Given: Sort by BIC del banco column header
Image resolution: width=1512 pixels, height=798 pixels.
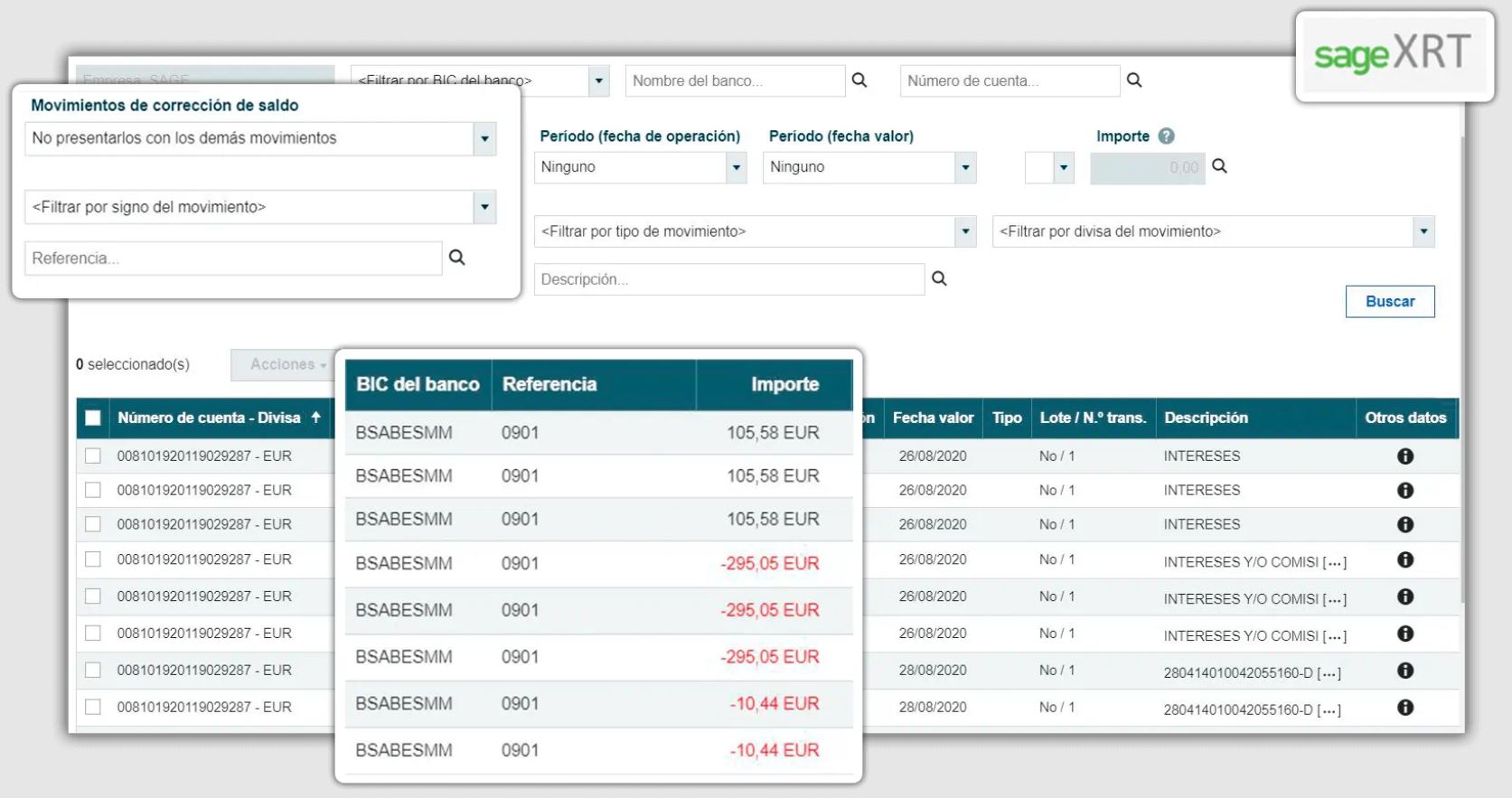Looking at the screenshot, I should [x=418, y=384].
